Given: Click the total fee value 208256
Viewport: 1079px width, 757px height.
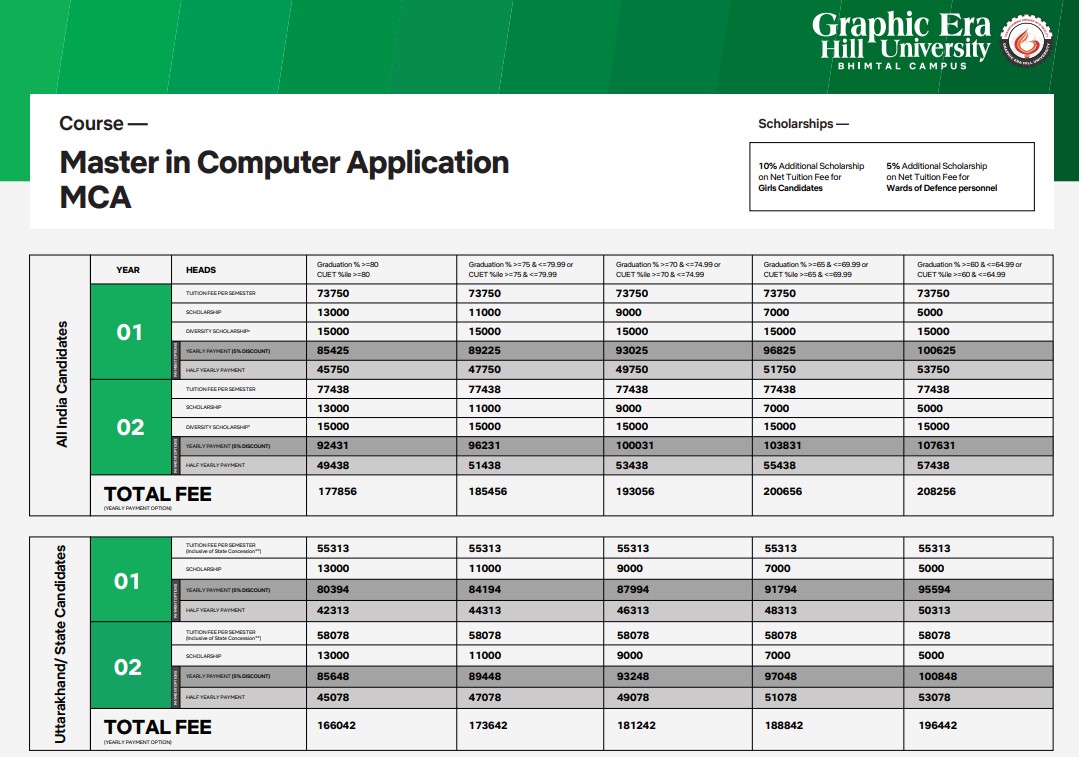Looking at the screenshot, I should point(937,492).
